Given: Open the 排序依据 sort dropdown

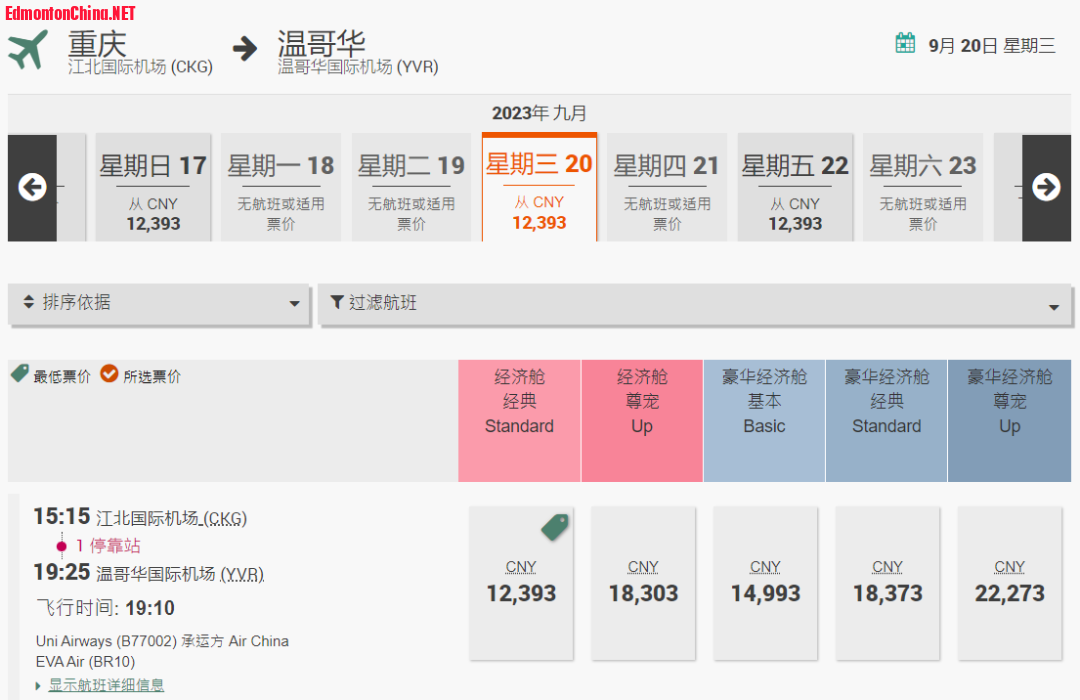Looking at the screenshot, I should click(x=160, y=303).
